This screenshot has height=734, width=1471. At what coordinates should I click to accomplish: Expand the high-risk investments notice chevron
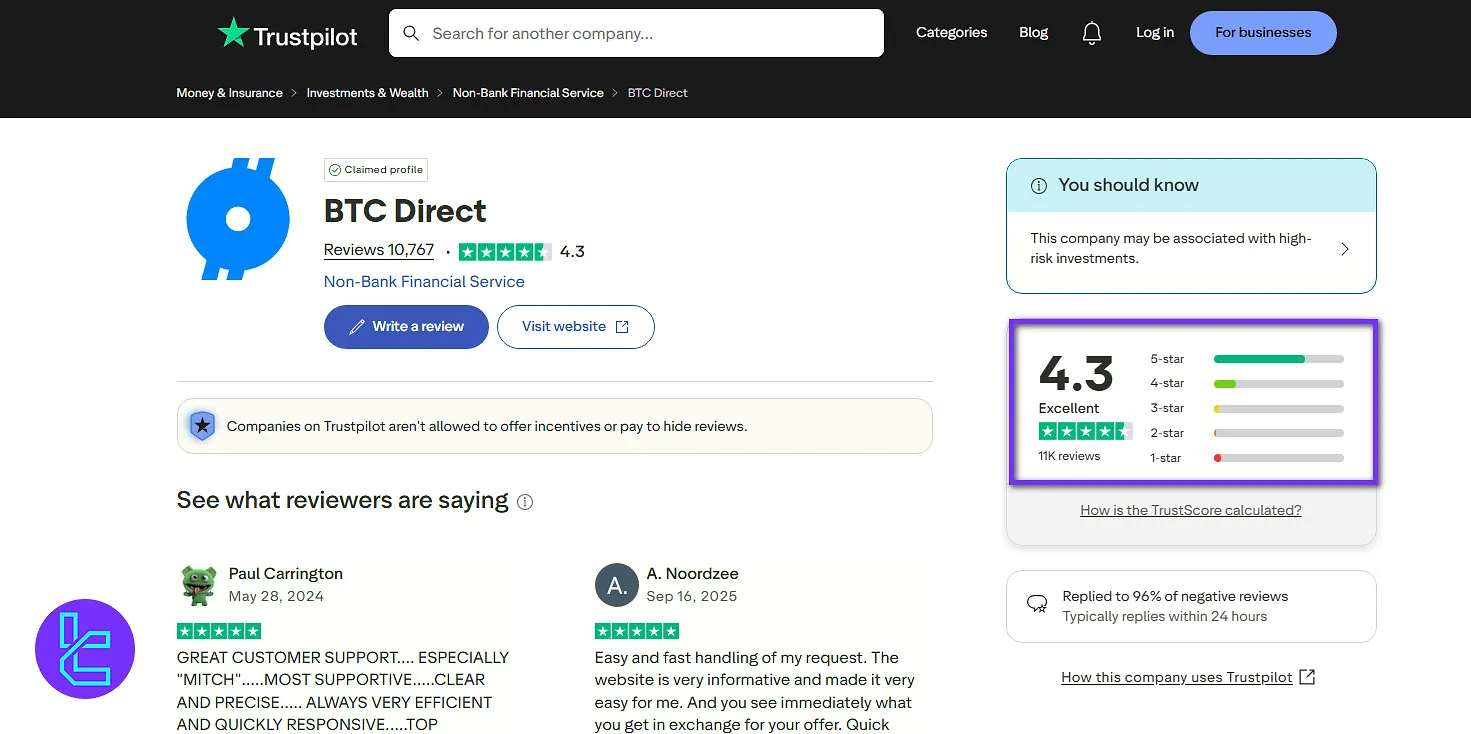[1345, 248]
